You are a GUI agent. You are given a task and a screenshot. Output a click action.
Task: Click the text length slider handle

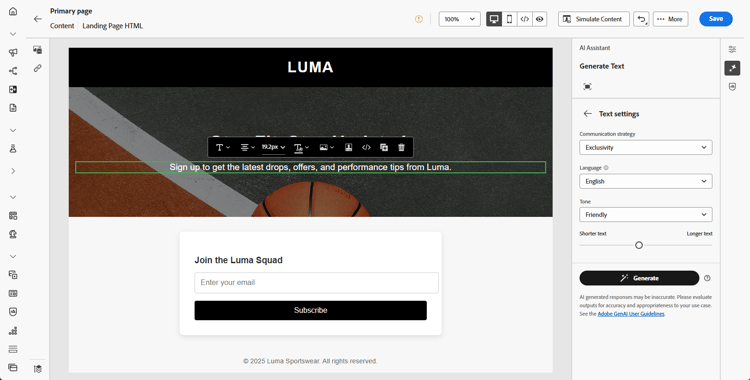click(x=639, y=246)
